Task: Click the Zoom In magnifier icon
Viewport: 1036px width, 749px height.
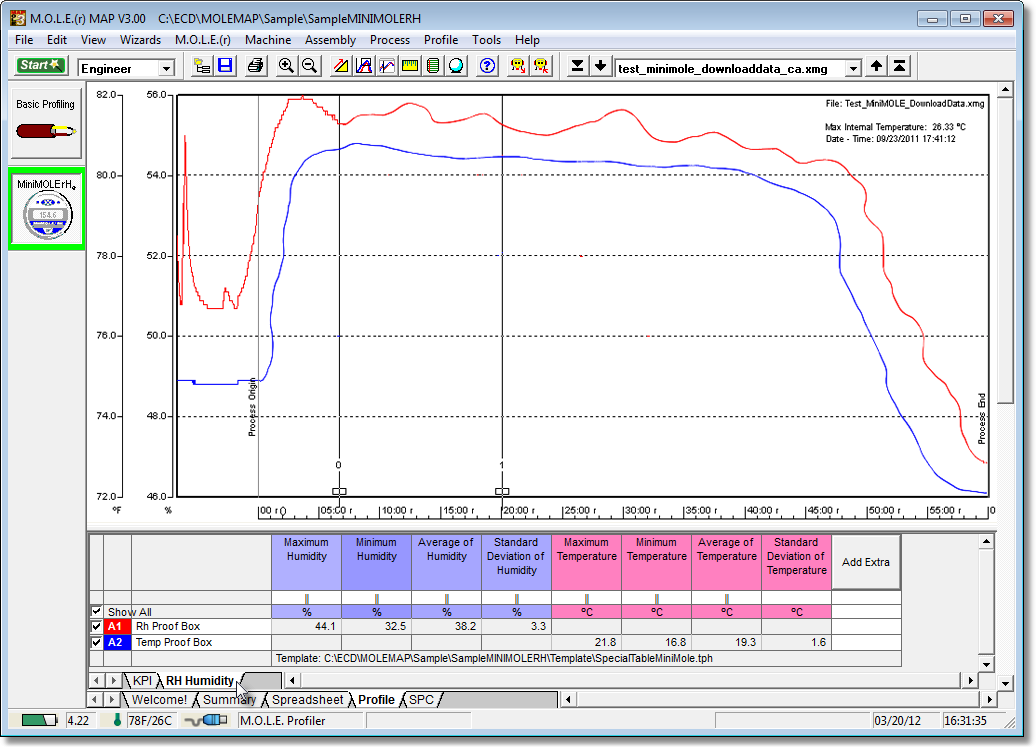Action: click(x=286, y=66)
